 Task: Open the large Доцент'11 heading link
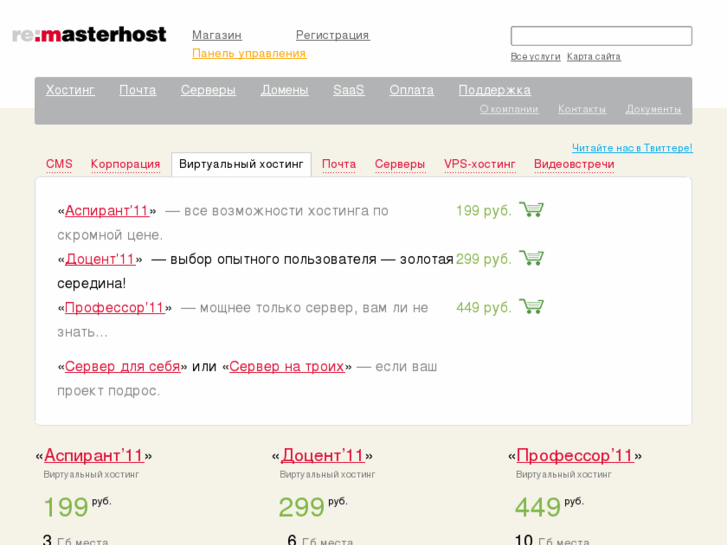pyautogui.click(x=322, y=455)
